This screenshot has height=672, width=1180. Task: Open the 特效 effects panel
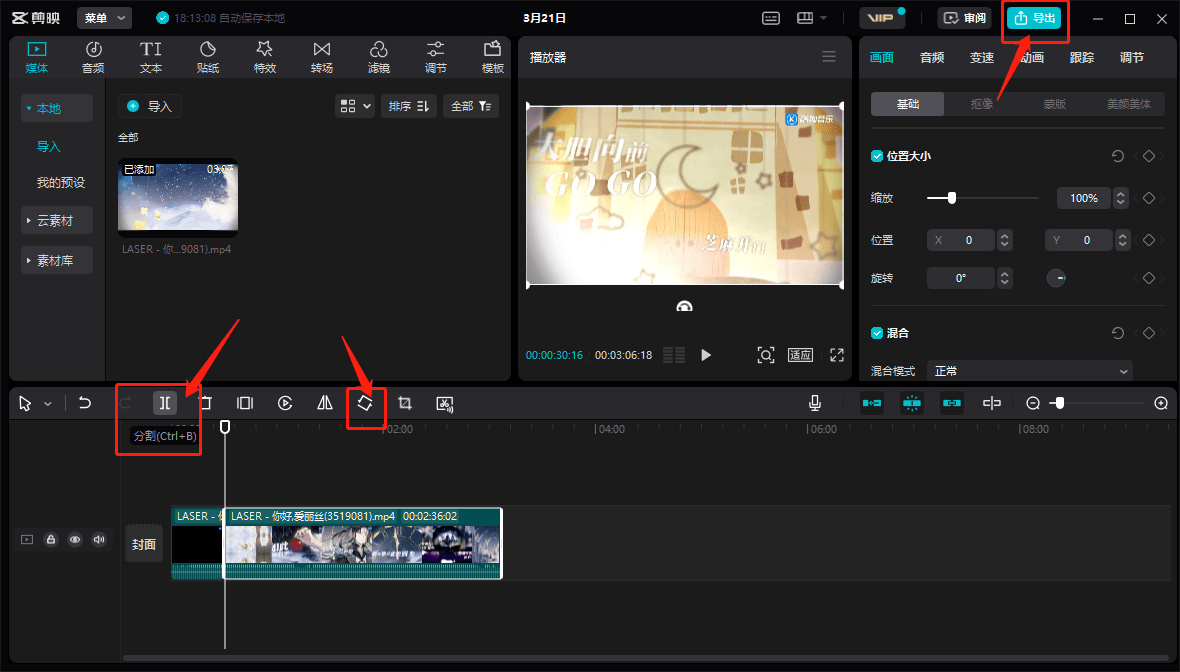(x=265, y=57)
